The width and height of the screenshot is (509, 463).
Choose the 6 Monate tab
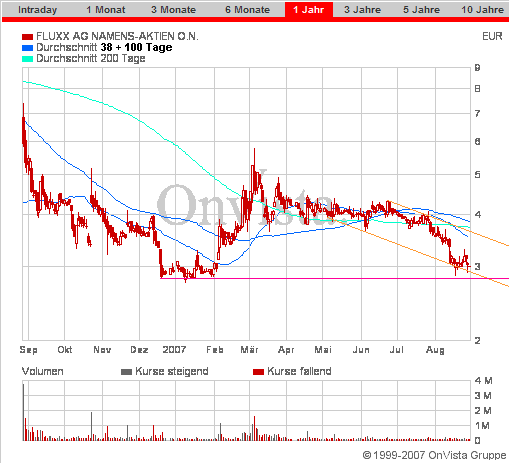point(247,10)
